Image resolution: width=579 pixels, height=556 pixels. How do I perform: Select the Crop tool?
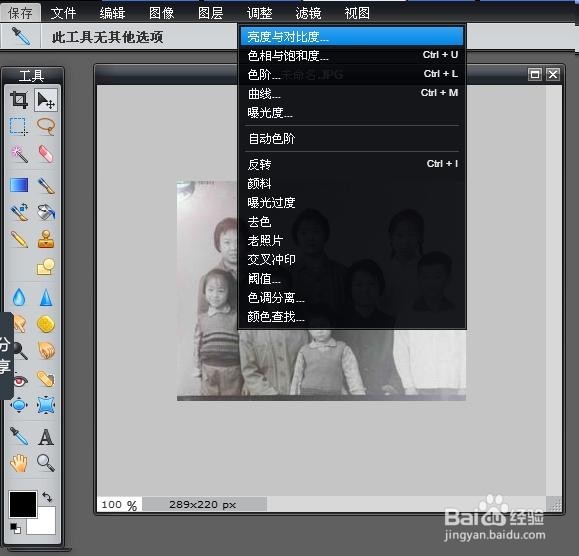point(19,100)
